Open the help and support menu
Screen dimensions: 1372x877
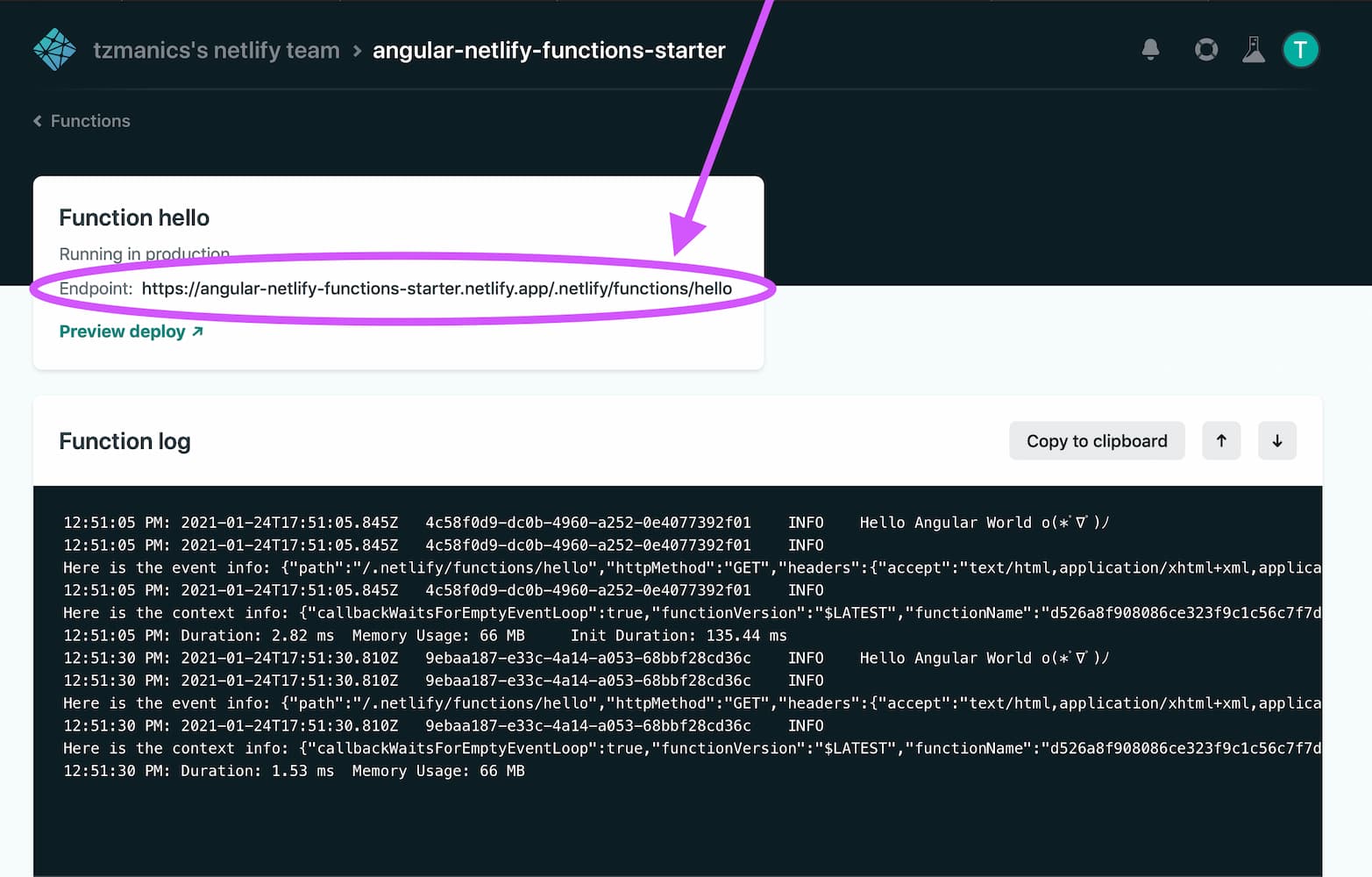click(x=1206, y=50)
